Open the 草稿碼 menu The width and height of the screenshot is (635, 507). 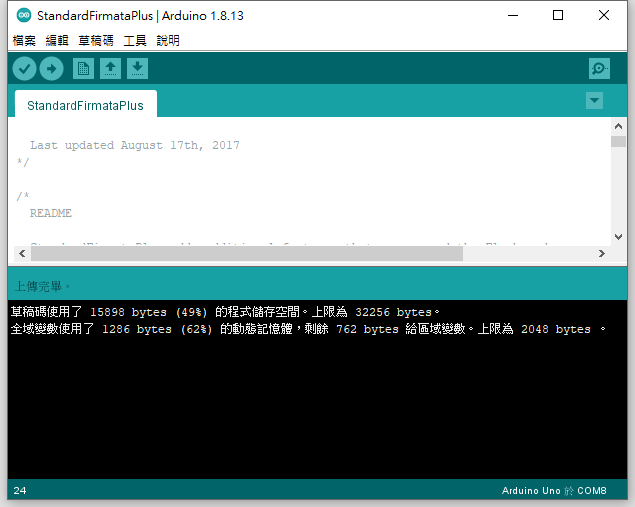(x=96, y=40)
